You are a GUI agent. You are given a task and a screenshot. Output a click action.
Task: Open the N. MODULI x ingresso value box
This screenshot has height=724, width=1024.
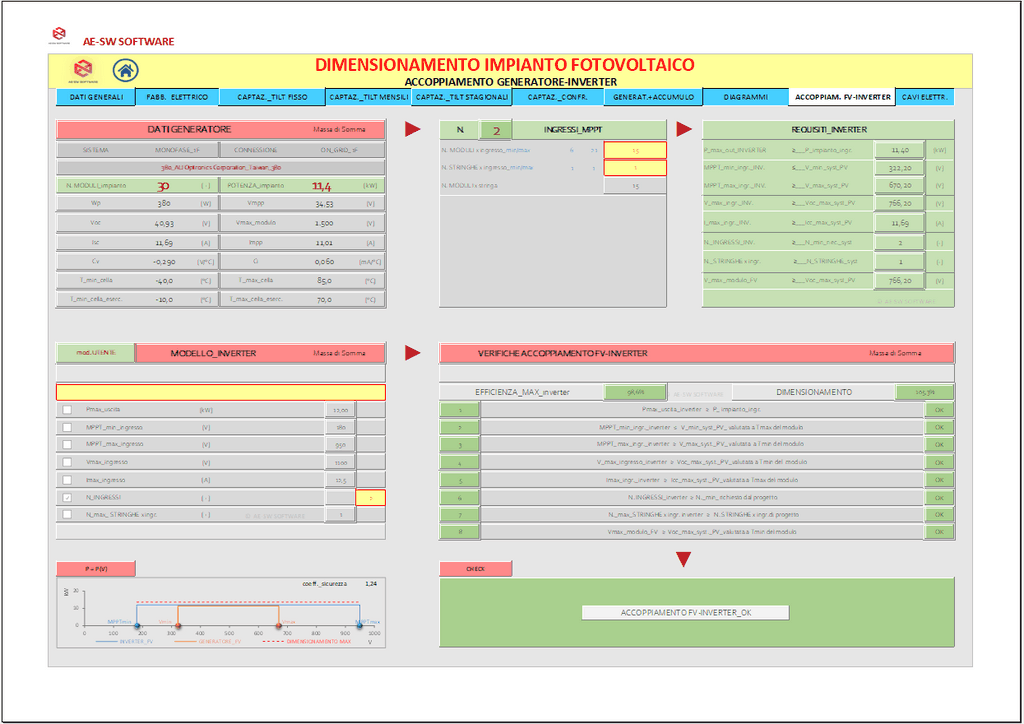tap(635, 150)
